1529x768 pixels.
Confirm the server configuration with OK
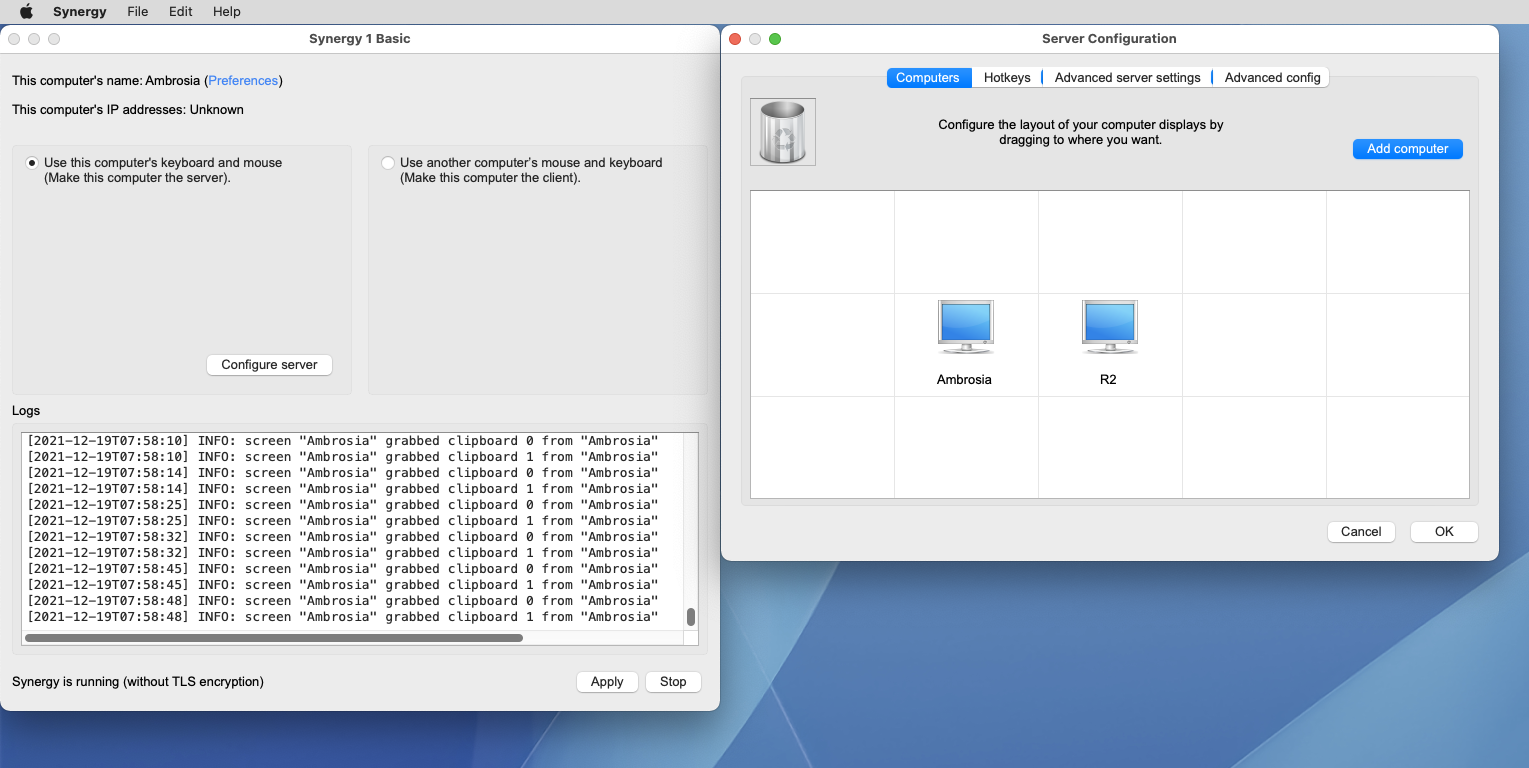(x=1444, y=532)
